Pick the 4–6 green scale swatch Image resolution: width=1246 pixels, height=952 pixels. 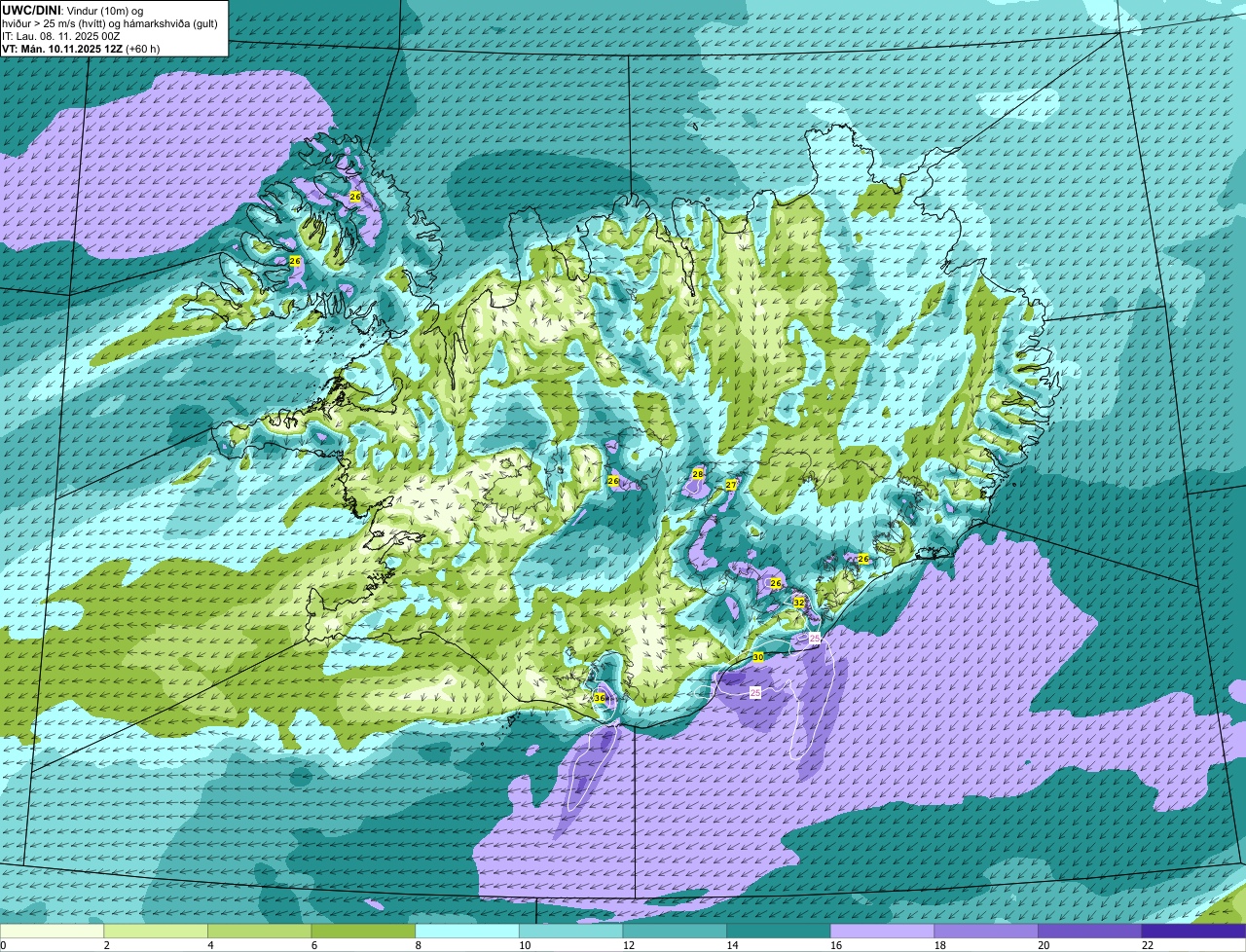click(259, 932)
